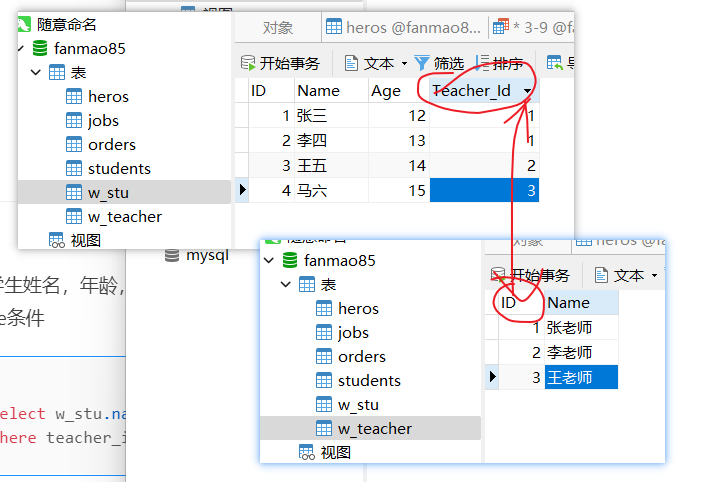Image resolution: width=702 pixels, height=482 pixels.
Task: Click the Age cell with value 14
Action: pyautogui.click(x=399, y=166)
